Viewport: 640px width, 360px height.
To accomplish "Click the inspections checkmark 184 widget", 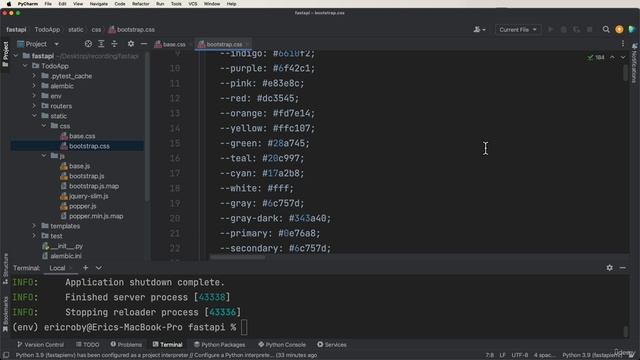I will point(596,57).
